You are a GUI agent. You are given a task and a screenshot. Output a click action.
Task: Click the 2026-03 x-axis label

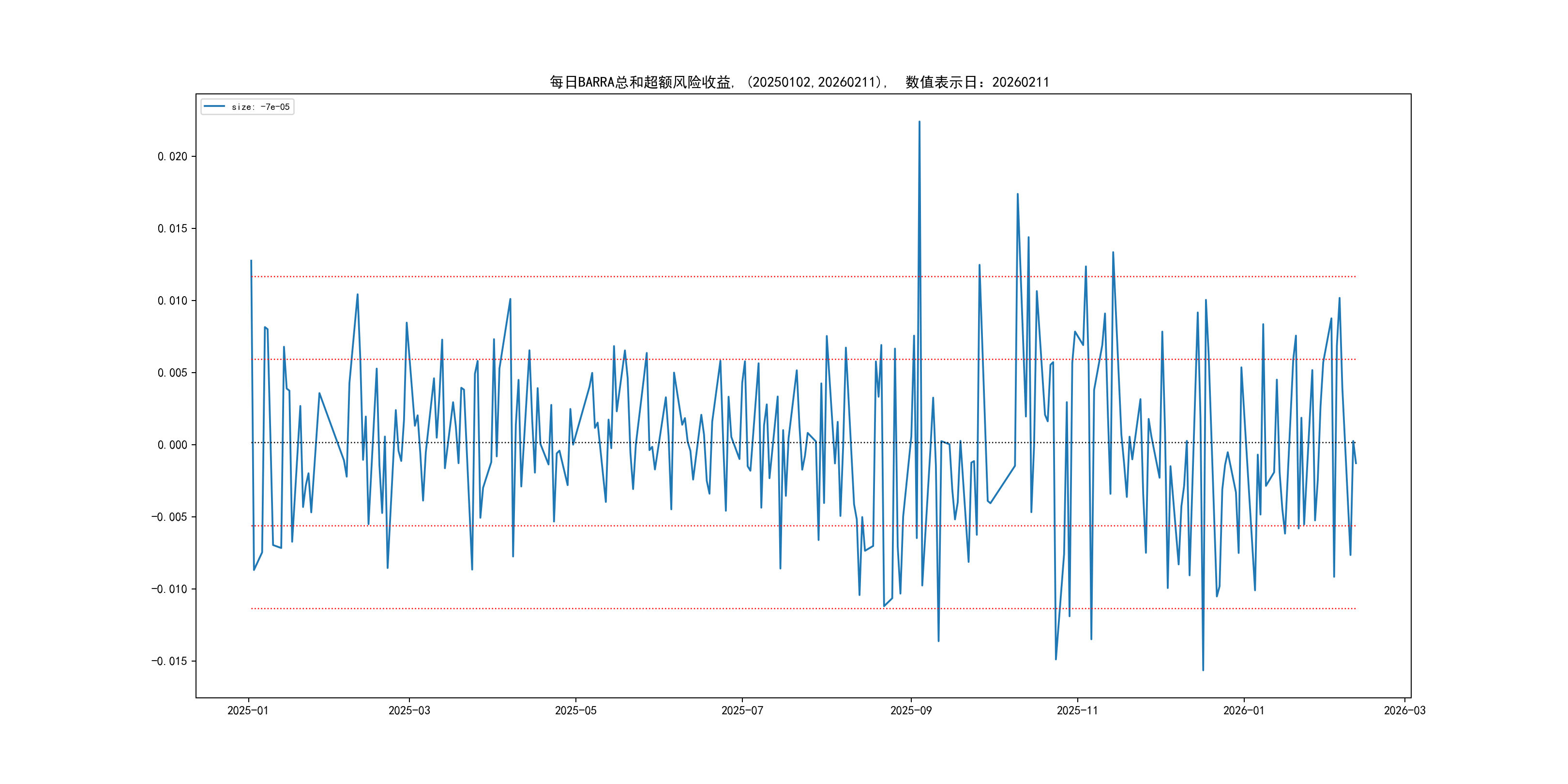(1404, 710)
